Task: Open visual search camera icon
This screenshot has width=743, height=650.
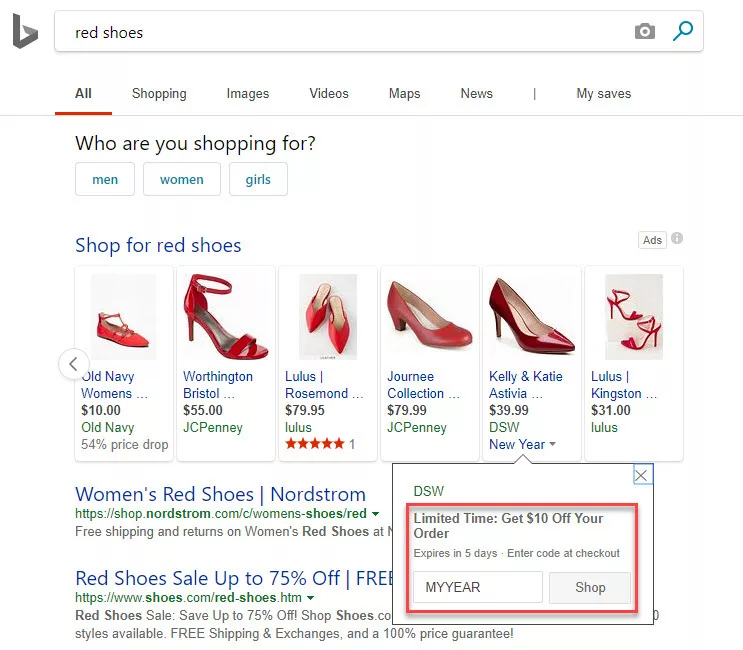Action: click(644, 31)
